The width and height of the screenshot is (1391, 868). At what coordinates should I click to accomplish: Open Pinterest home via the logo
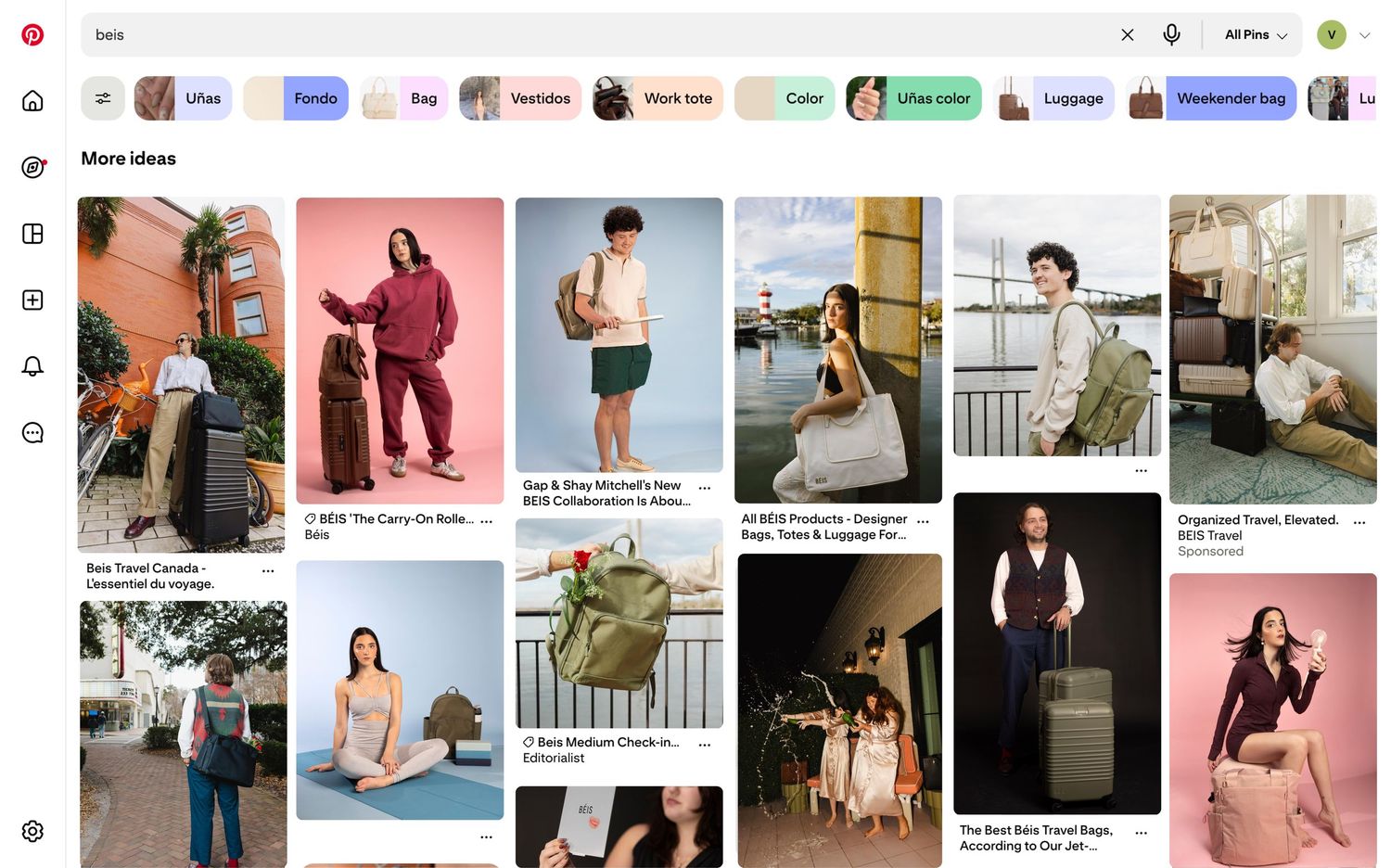coord(32,35)
